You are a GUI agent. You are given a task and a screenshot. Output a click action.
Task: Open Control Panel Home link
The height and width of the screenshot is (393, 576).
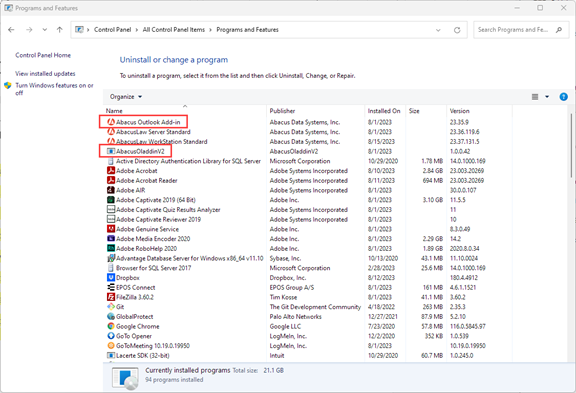(43, 55)
